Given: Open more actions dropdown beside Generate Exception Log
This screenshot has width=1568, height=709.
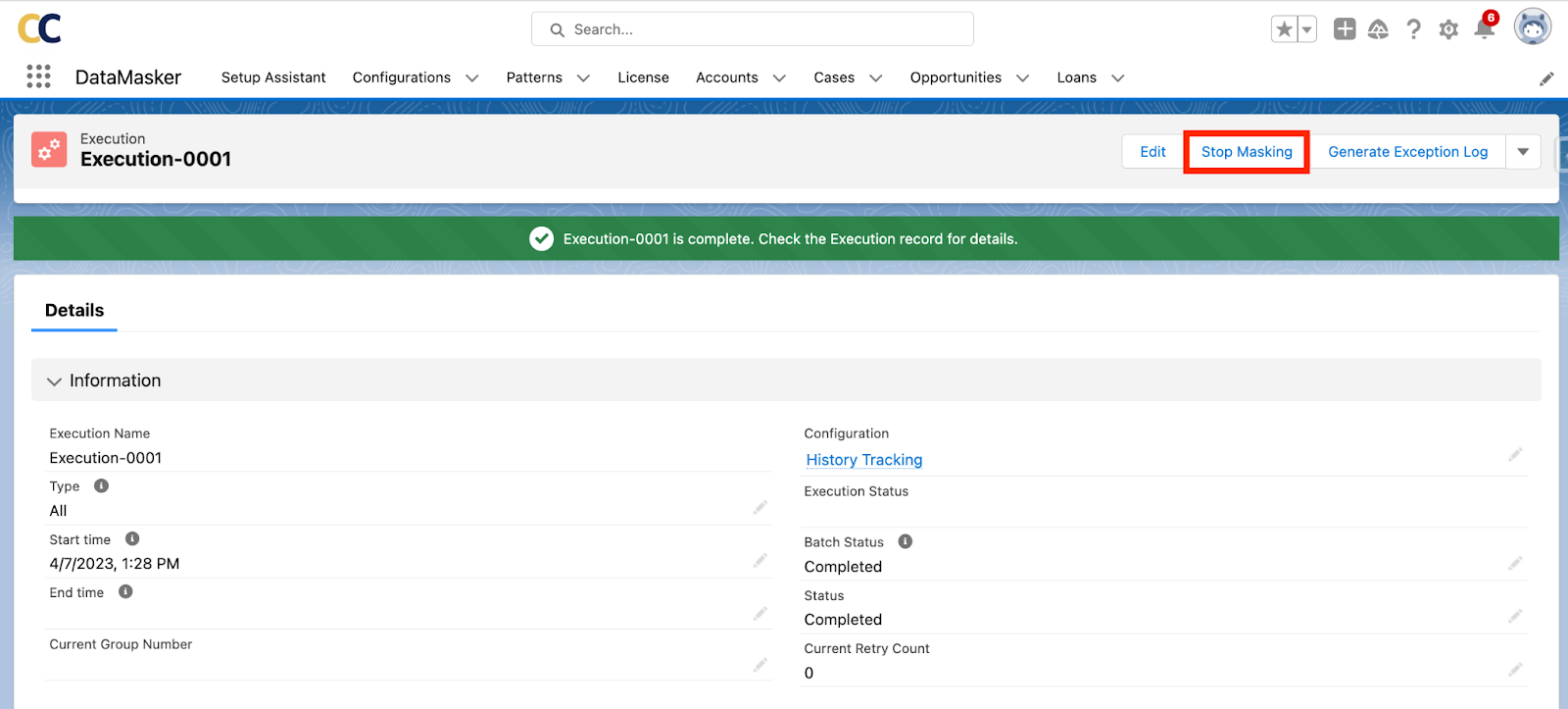Looking at the screenshot, I should point(1523,152).
